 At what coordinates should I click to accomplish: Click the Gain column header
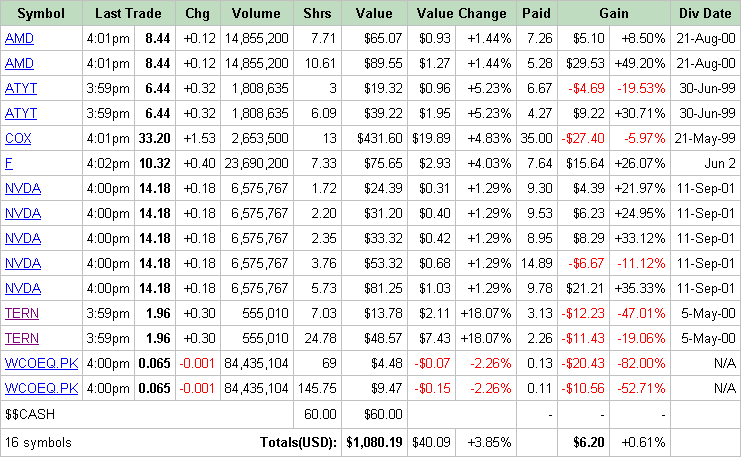tap(614, 13)
